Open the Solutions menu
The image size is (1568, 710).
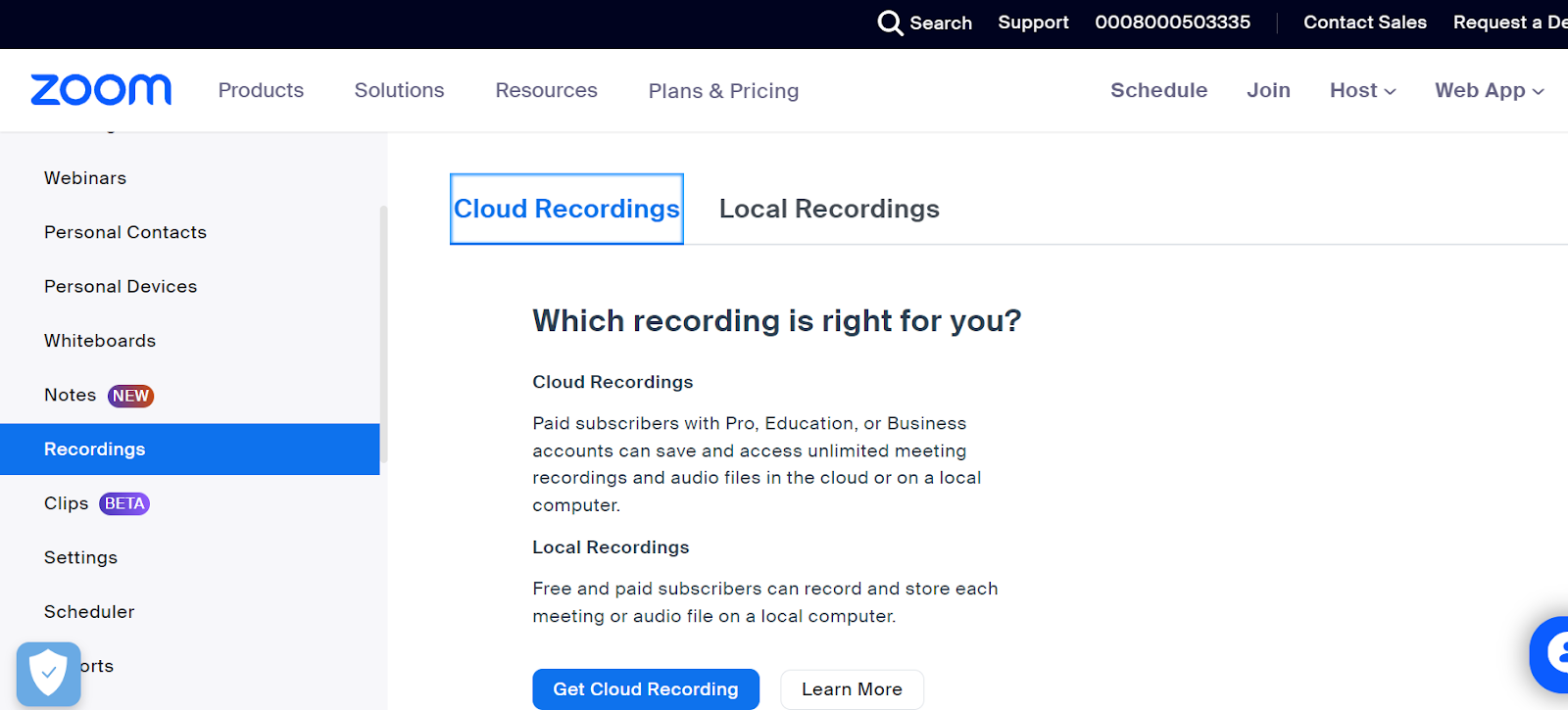(399, 90)
